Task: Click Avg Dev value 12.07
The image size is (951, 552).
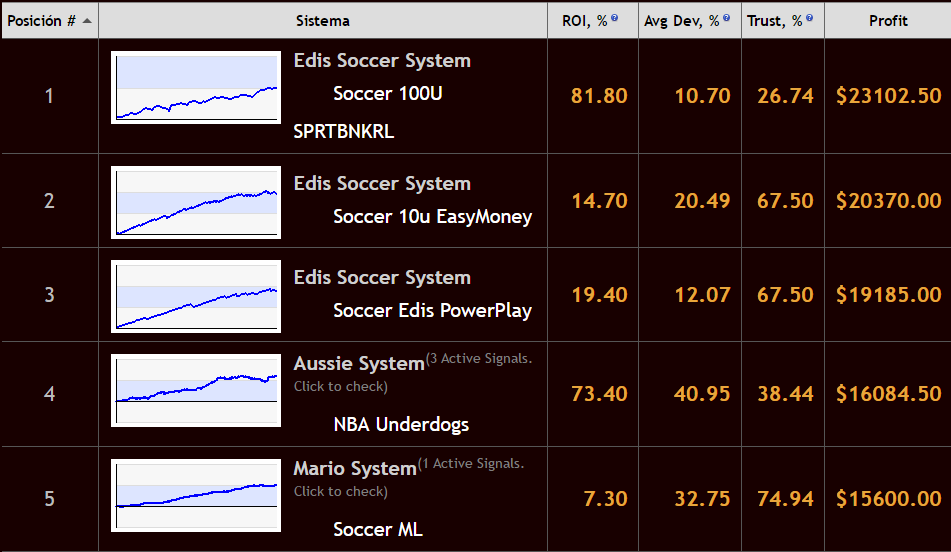Action: (x=702, y=295)
